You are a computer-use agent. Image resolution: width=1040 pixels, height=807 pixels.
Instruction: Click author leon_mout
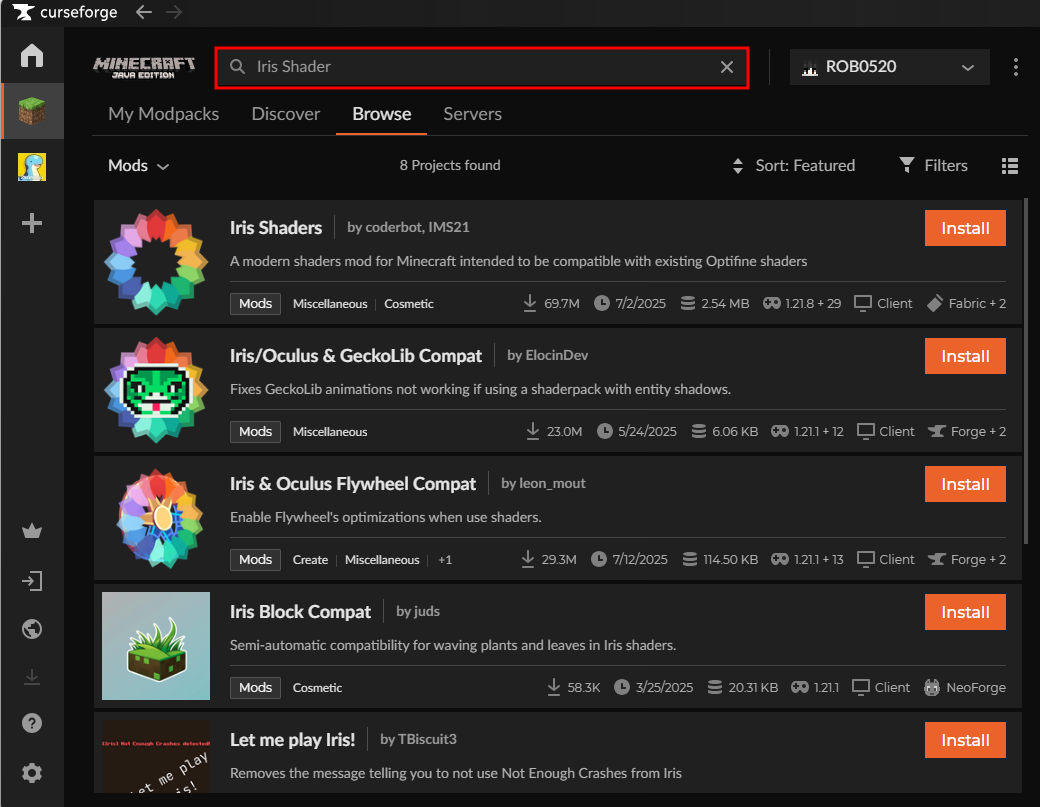pyautogui.click(x=552, y=483)
